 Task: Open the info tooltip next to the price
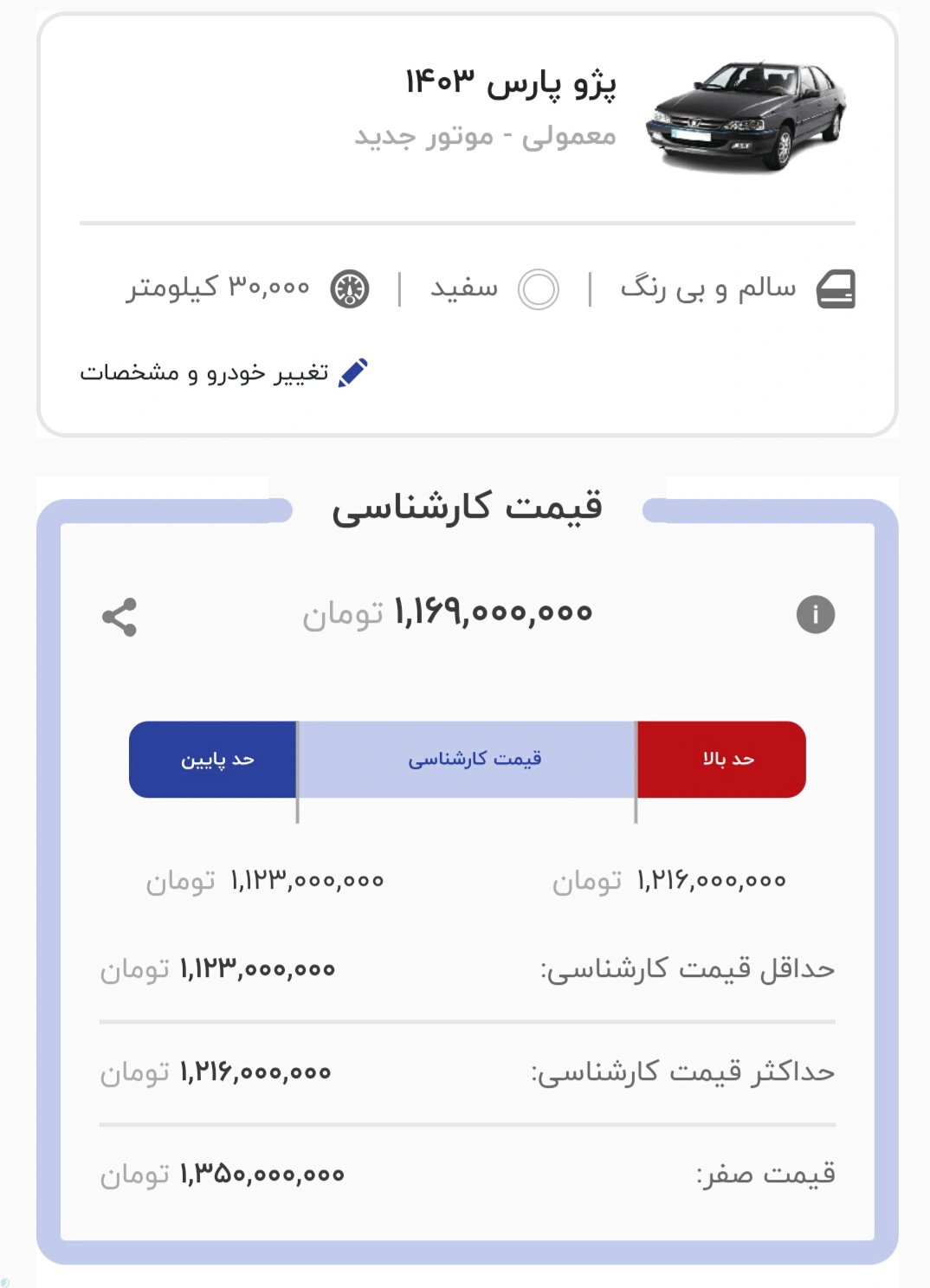click(817, 615)
